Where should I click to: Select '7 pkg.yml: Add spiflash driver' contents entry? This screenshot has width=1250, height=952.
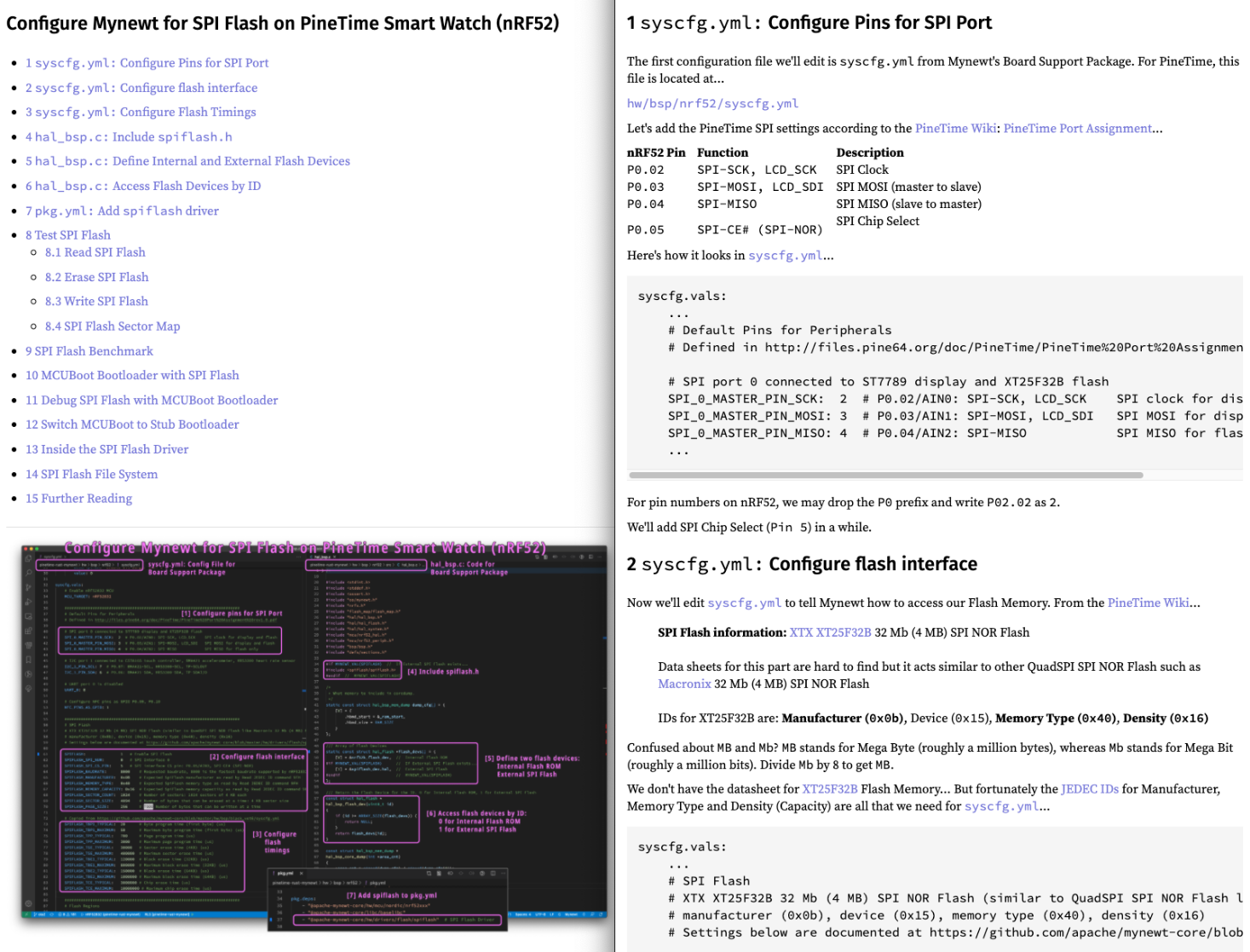point(122,211)
